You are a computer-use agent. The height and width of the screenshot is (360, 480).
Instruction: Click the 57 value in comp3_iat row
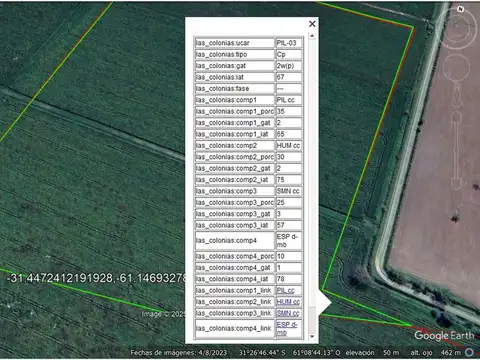289,225
